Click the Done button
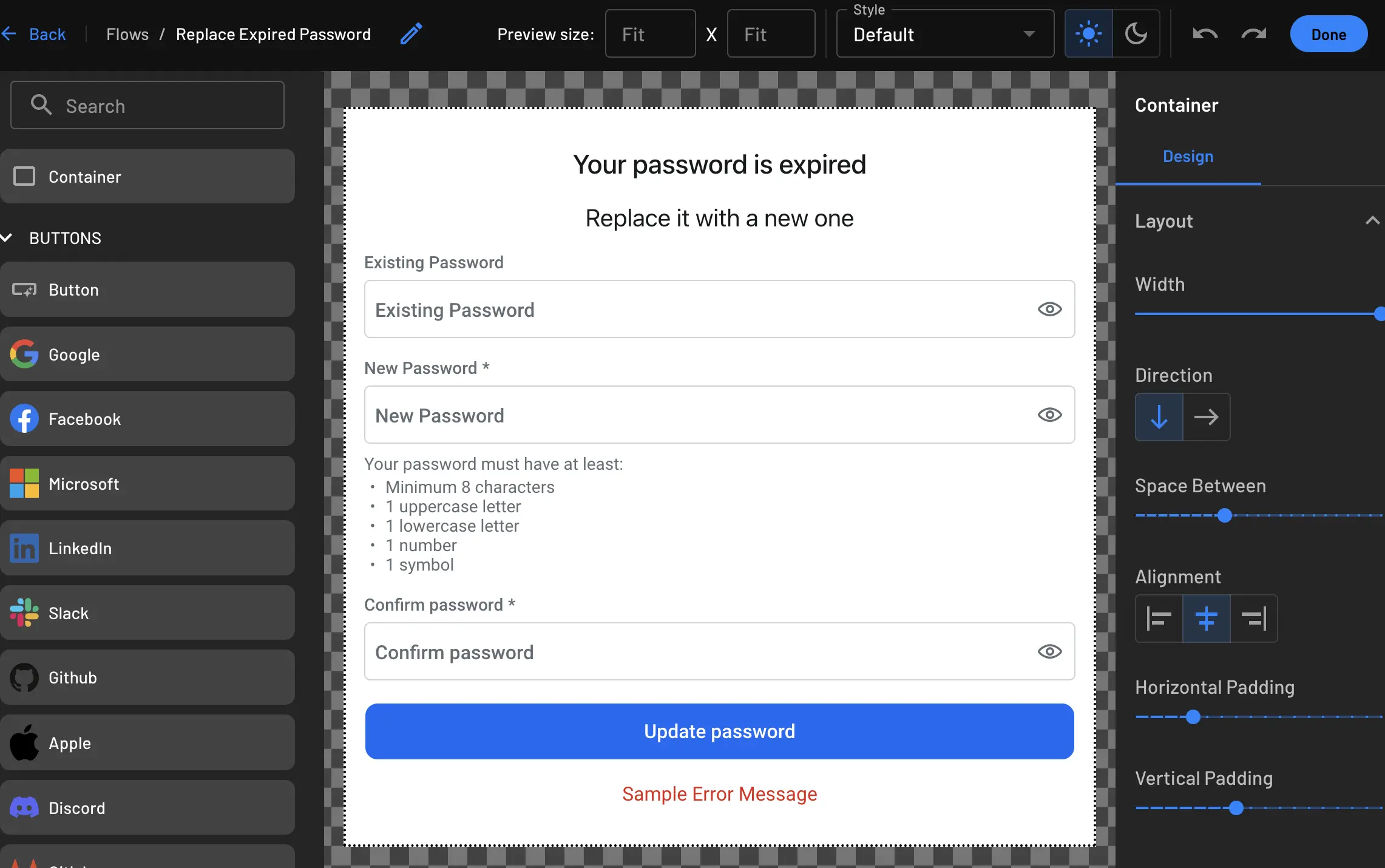The image size is (1385, 868). pyautogui.click(x=1329, y=34)
